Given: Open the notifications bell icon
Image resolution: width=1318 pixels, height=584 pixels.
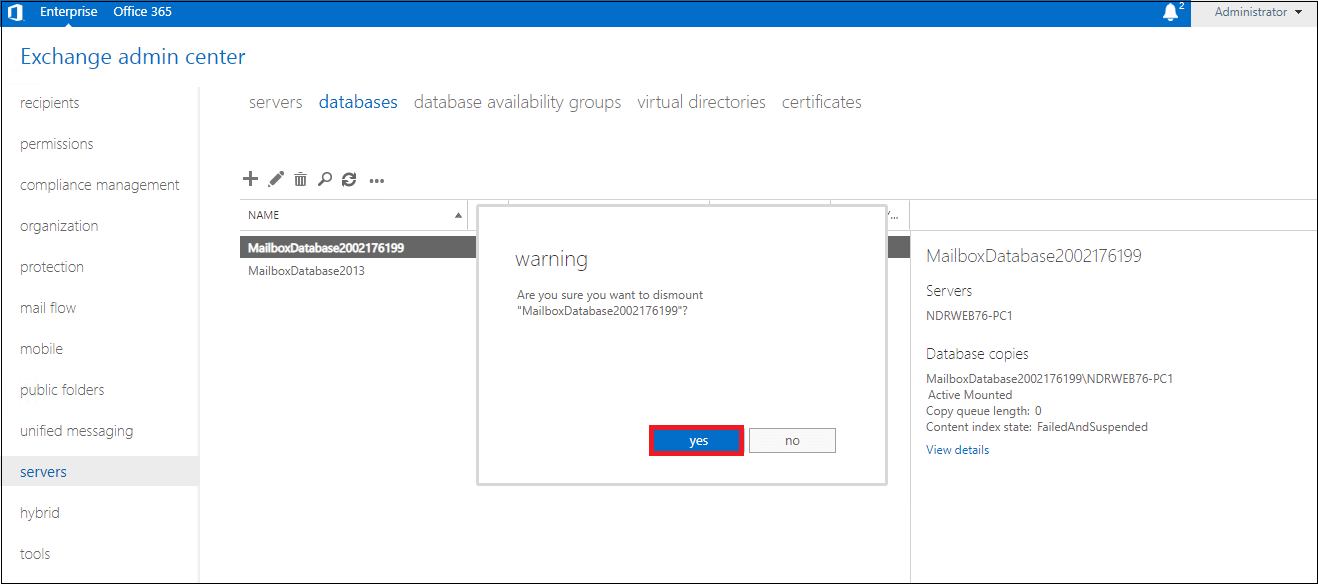Looking at the screenshot, I should coord(1171,12).
